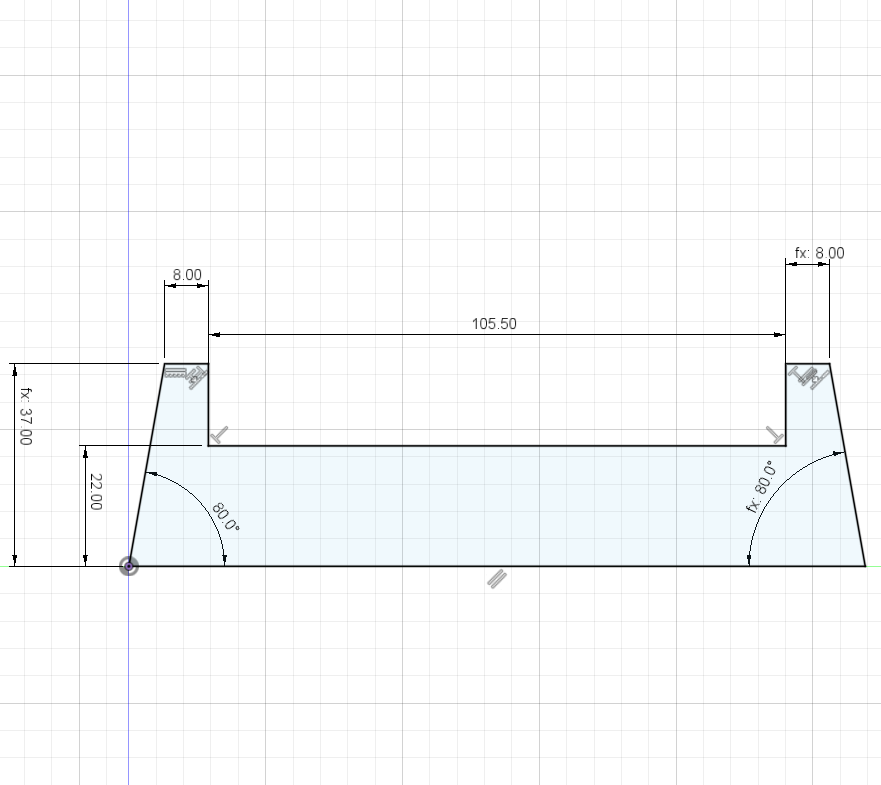Select the long bottom baseline of the sketch
This screenshot has height=785, width=881.
tap(497, 566)
